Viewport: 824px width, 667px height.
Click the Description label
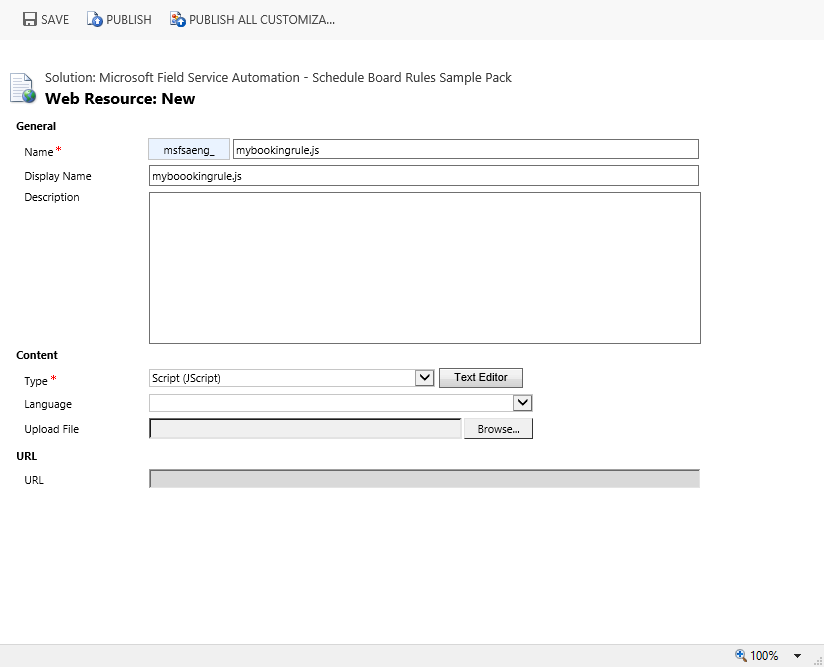pos(52,198)
